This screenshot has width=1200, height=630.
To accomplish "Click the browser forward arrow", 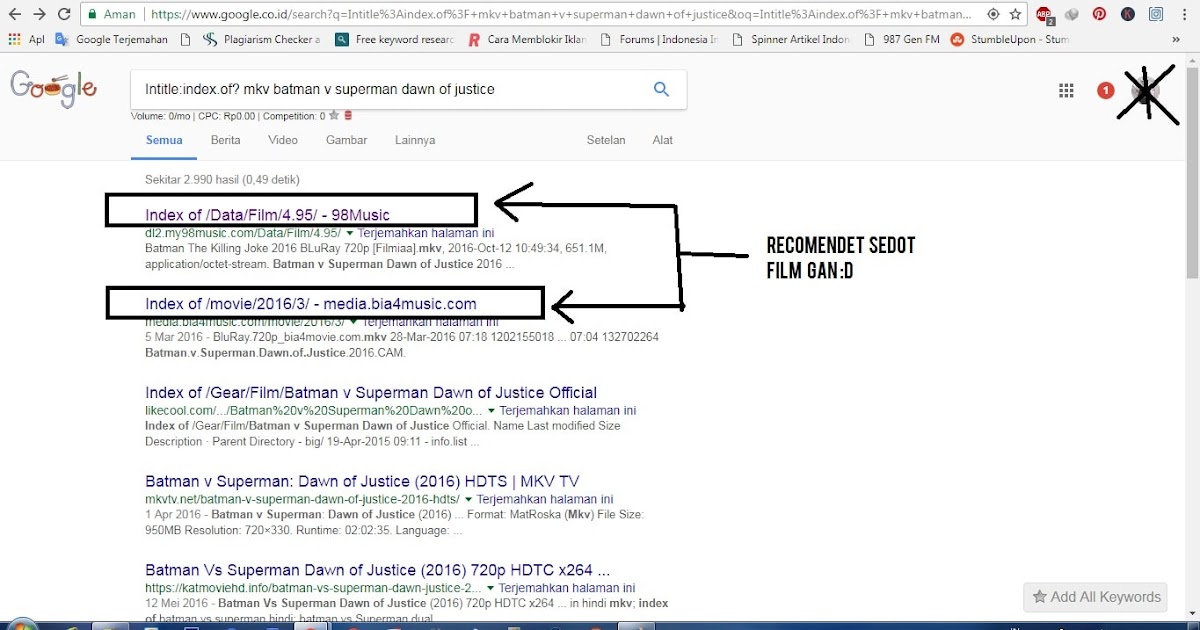I will coord(40,15).
